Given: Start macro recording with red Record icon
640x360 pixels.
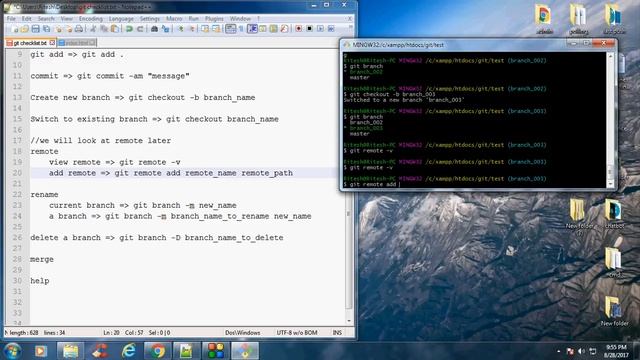Looking at the screenshot, I should (x=298, y=29).
